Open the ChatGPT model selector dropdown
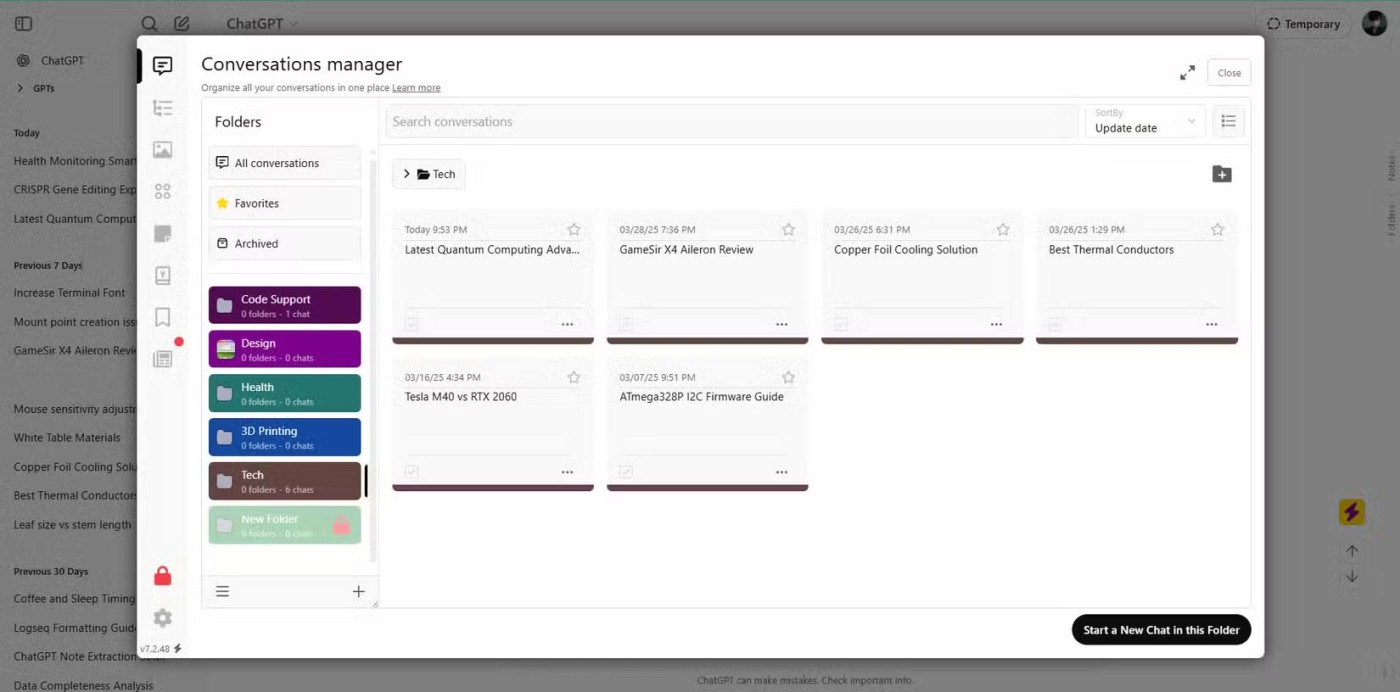Screen dimensions: 1400x692 point(262,24)
